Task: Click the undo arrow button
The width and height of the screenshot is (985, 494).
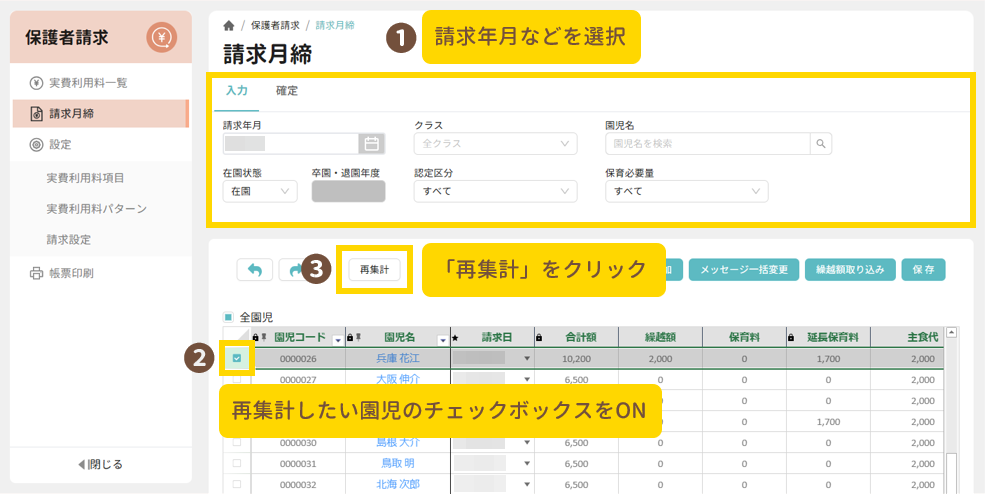Action: (254, 269)
